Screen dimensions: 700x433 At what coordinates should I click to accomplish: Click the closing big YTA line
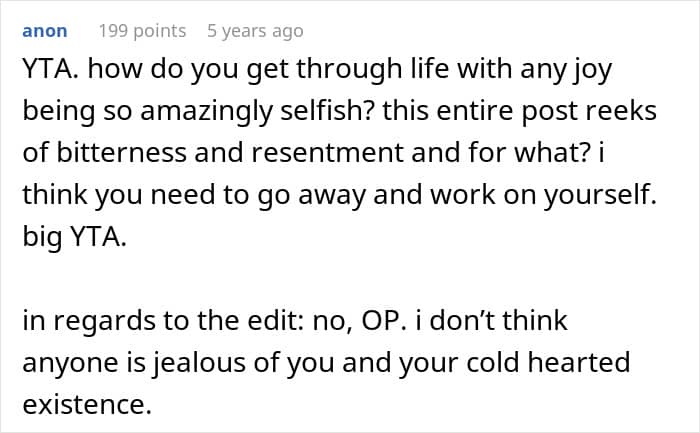[x=75, y=237]
